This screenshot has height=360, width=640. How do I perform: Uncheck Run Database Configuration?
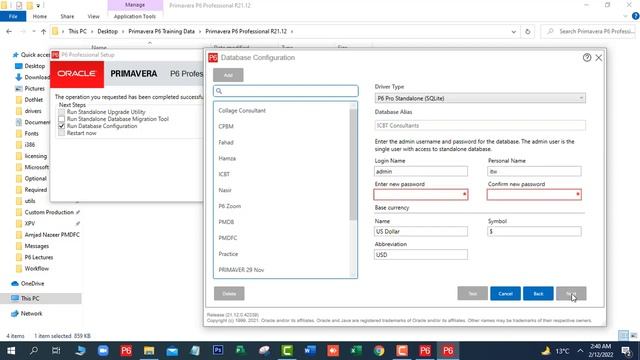coord(62,126)
